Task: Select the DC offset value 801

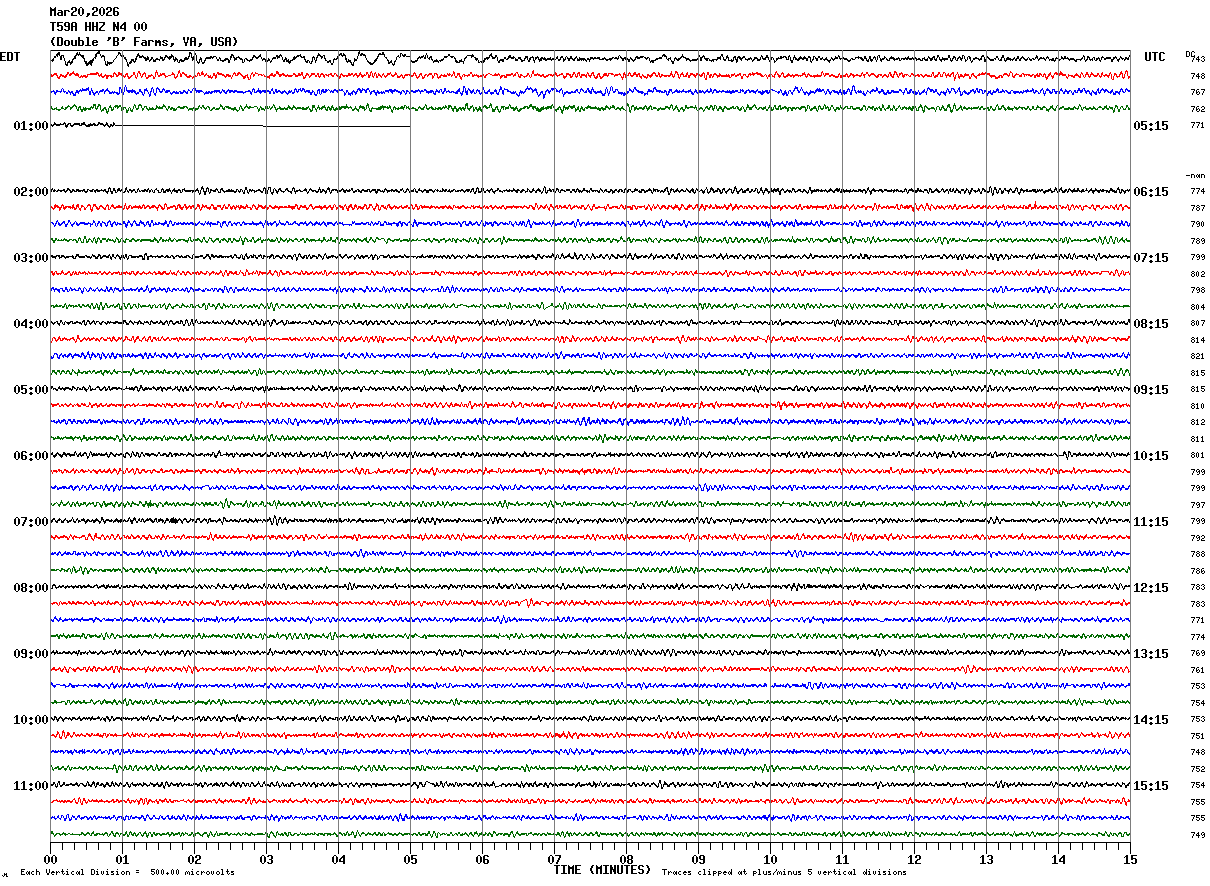Action: [1198, 456]
